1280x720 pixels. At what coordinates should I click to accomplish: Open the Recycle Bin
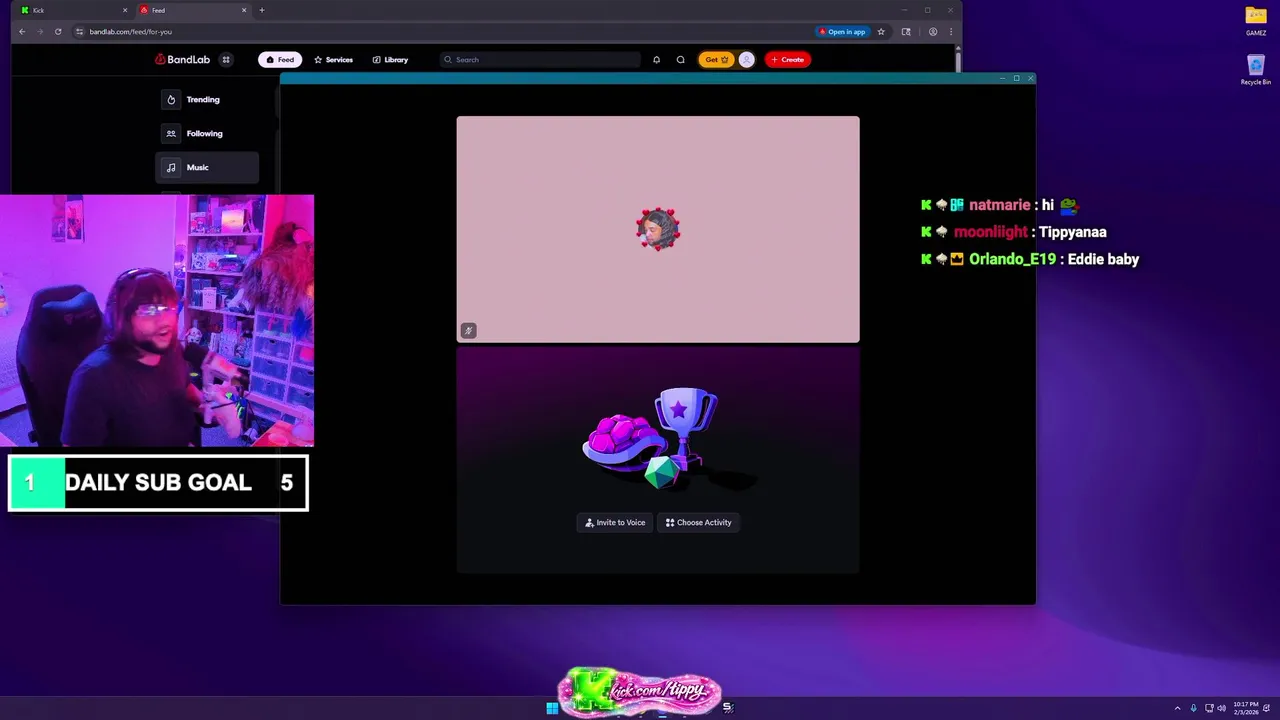1256,70
